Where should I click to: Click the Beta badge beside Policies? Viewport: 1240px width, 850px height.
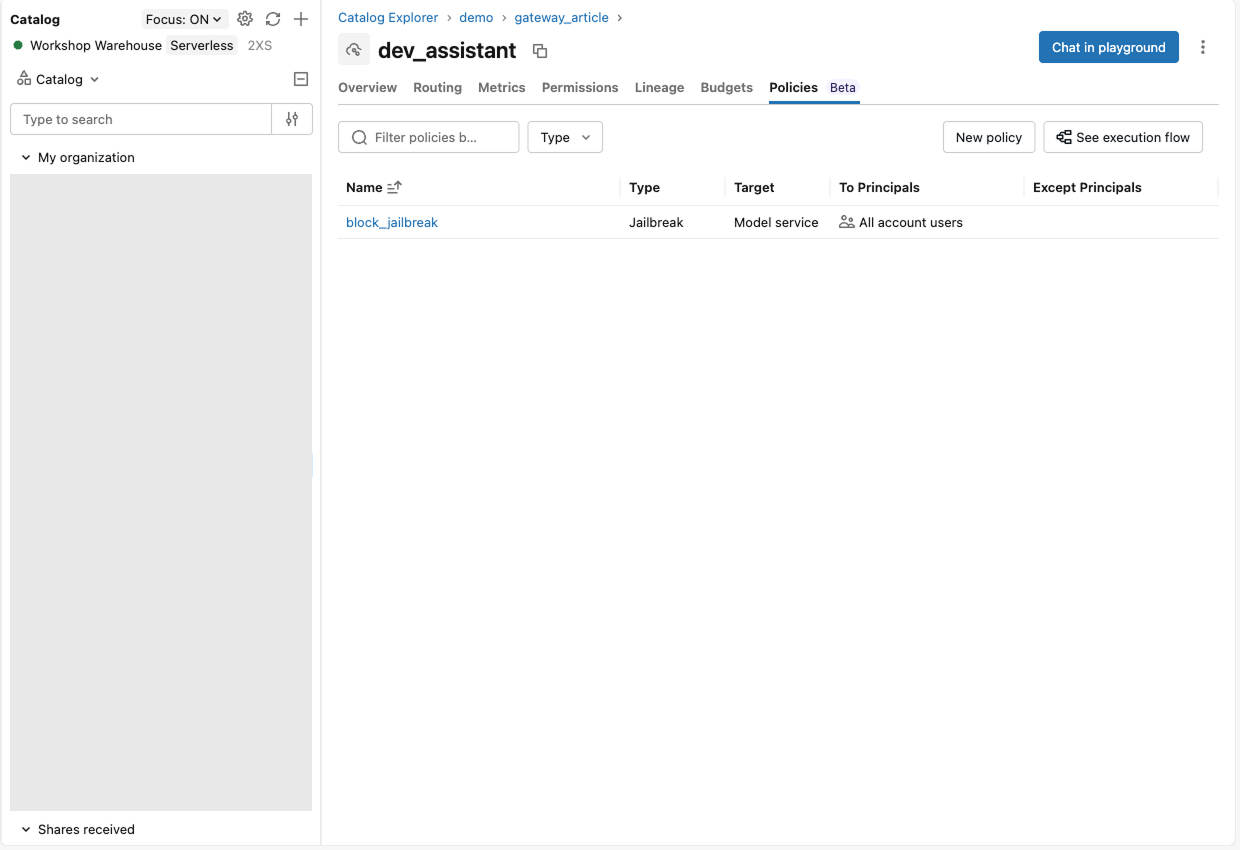click(843, 87)
